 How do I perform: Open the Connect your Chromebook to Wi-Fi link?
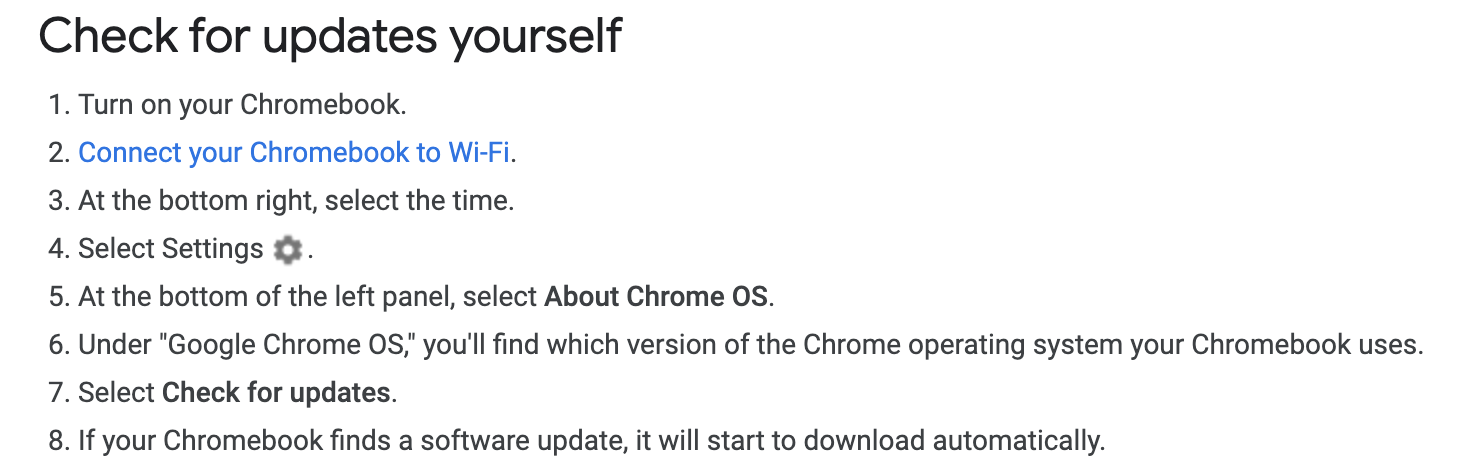pyautogui.click(x=294, y=153)
